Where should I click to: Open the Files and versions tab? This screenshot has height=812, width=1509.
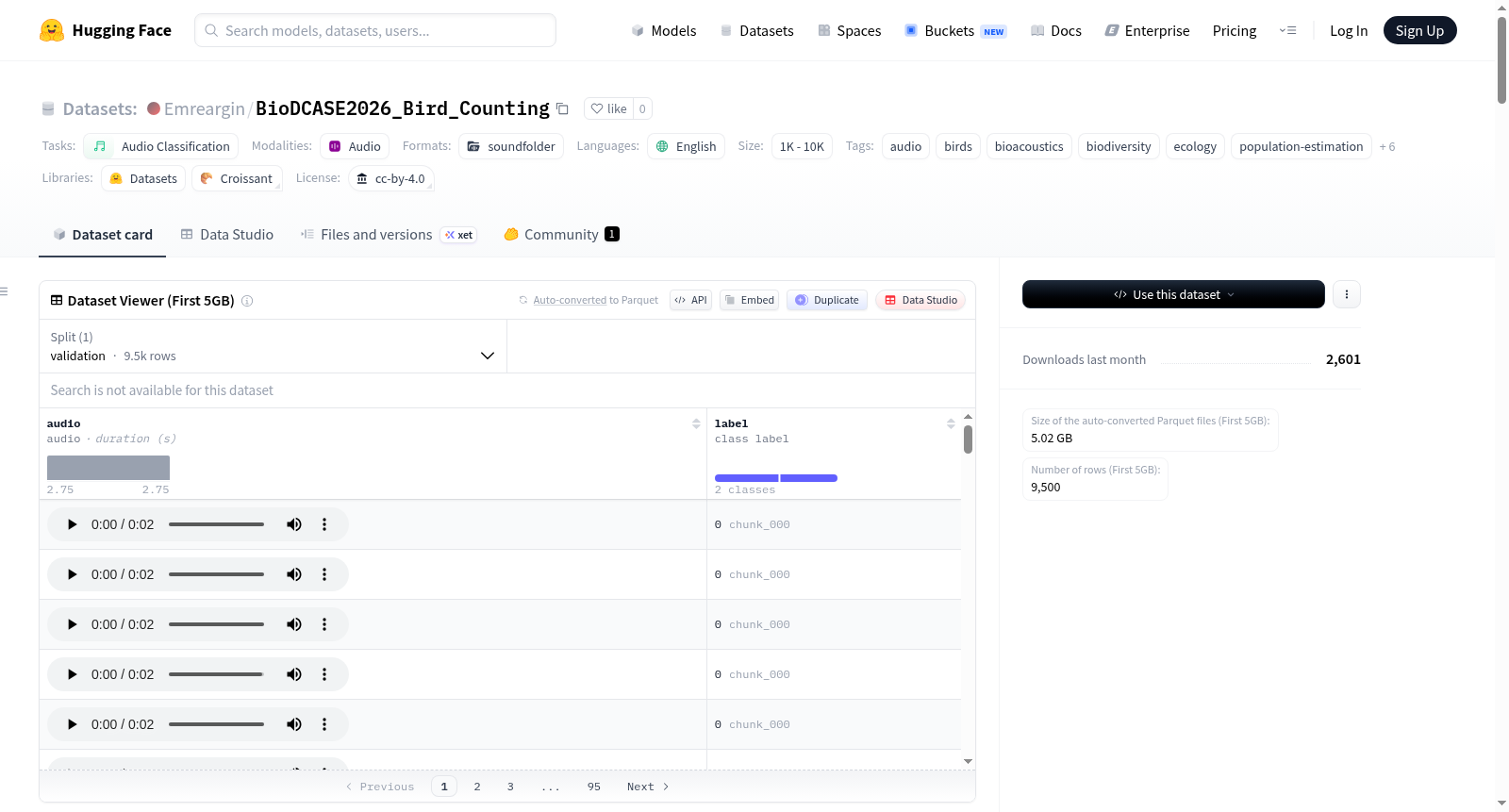click(388, 235)
